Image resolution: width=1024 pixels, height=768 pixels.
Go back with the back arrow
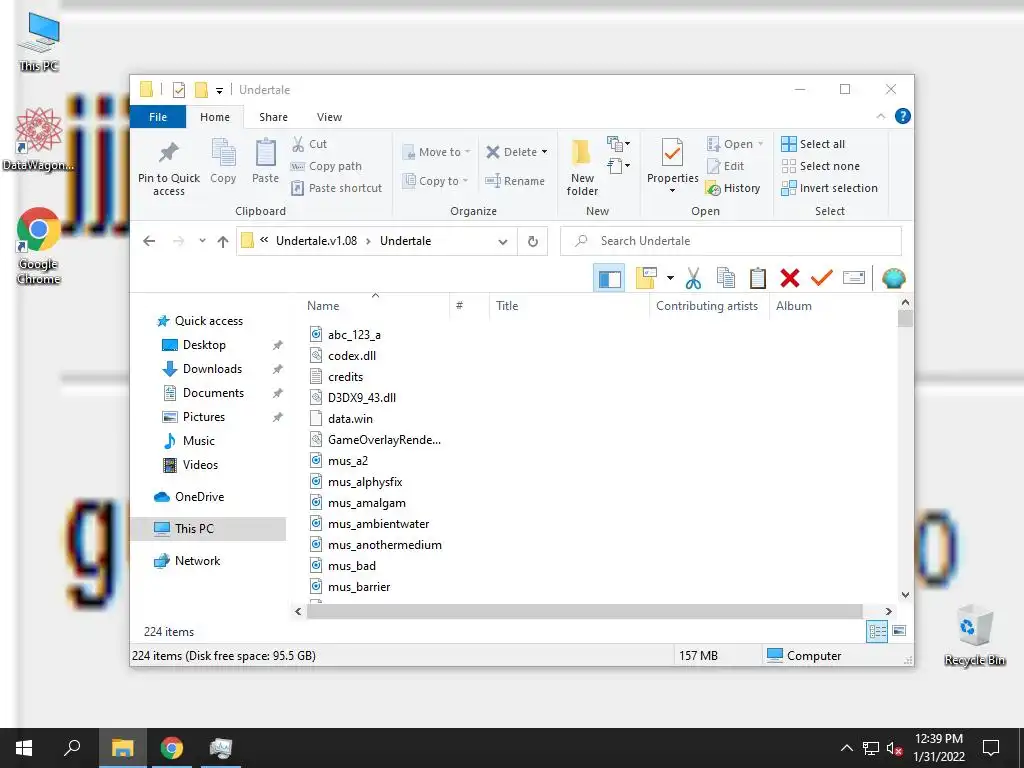(x=149, y=241)
